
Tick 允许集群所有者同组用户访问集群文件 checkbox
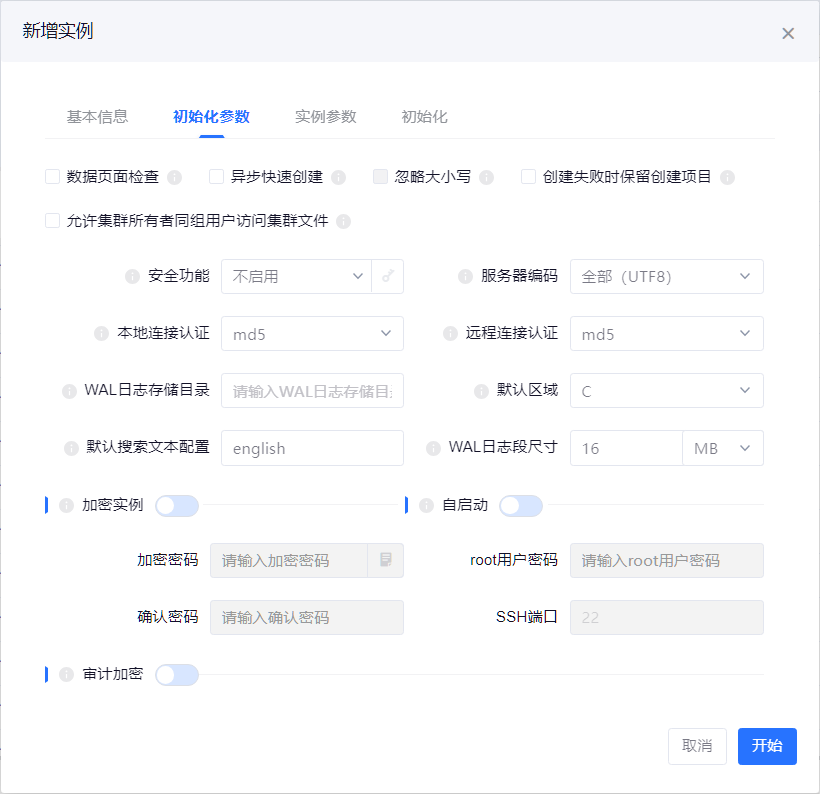click(x=53, y=221)
